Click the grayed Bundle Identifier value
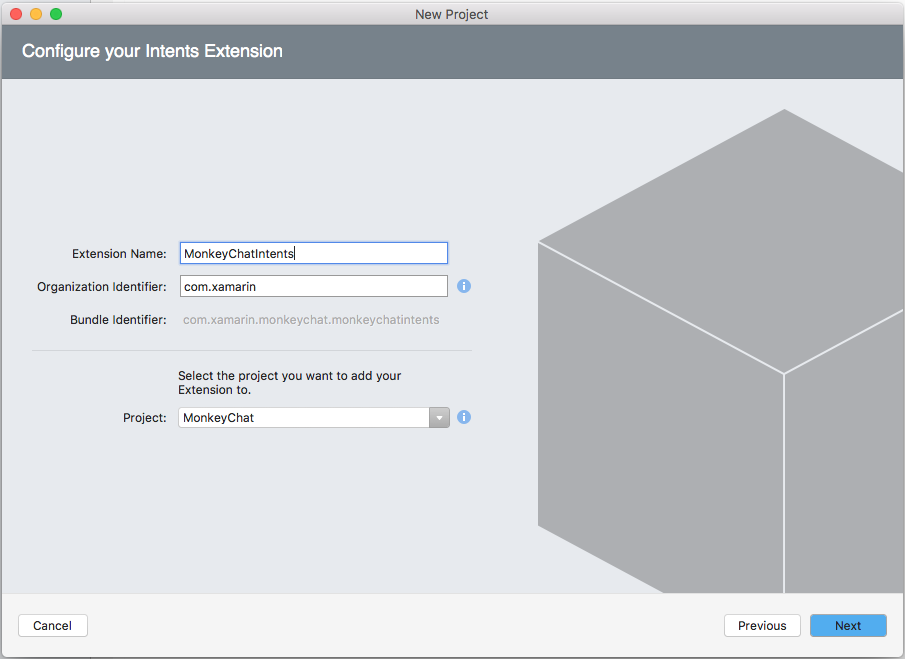This screenshot has height=659, width=905. point(312,319)
